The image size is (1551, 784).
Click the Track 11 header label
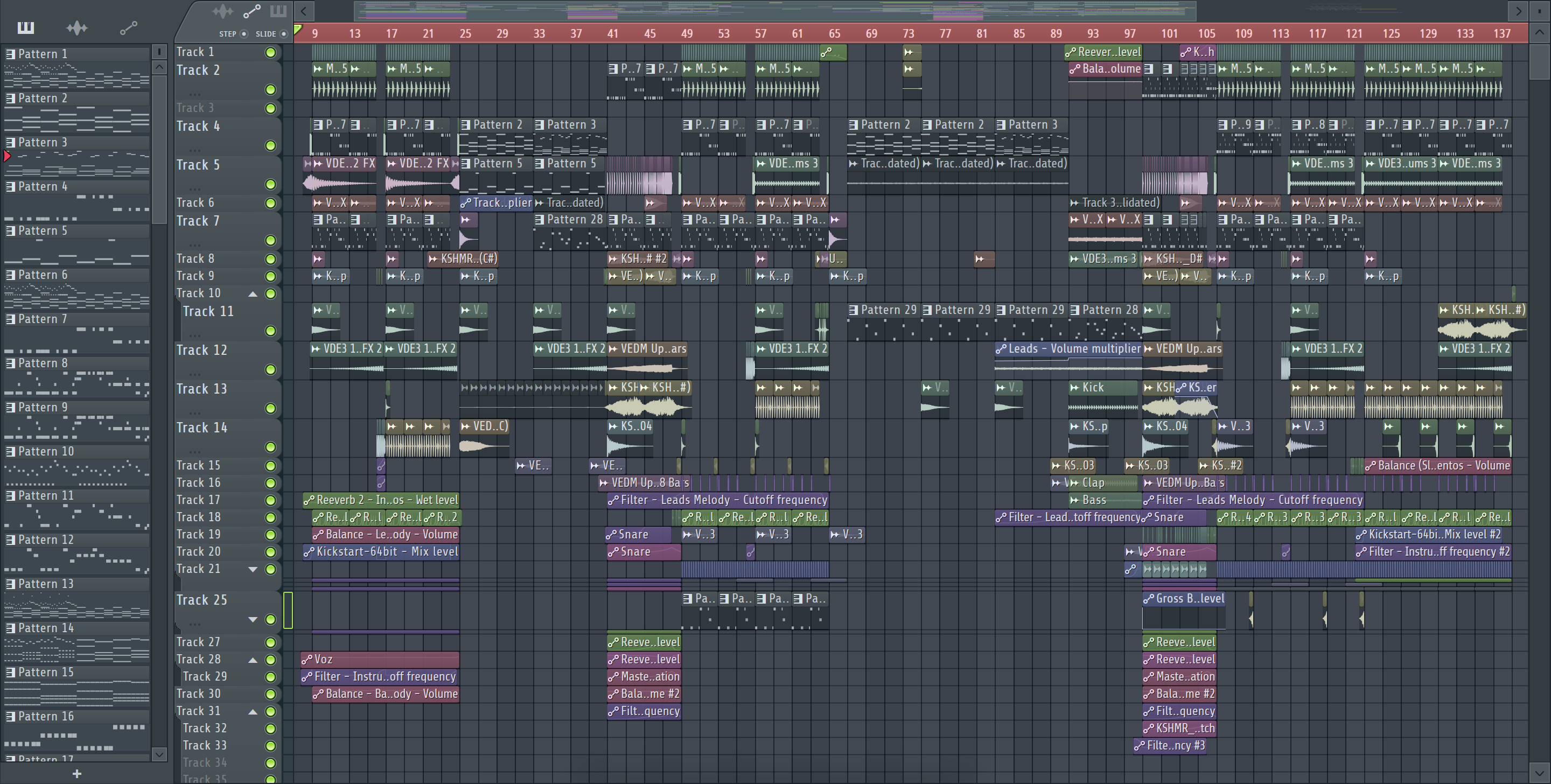point(208,312)
